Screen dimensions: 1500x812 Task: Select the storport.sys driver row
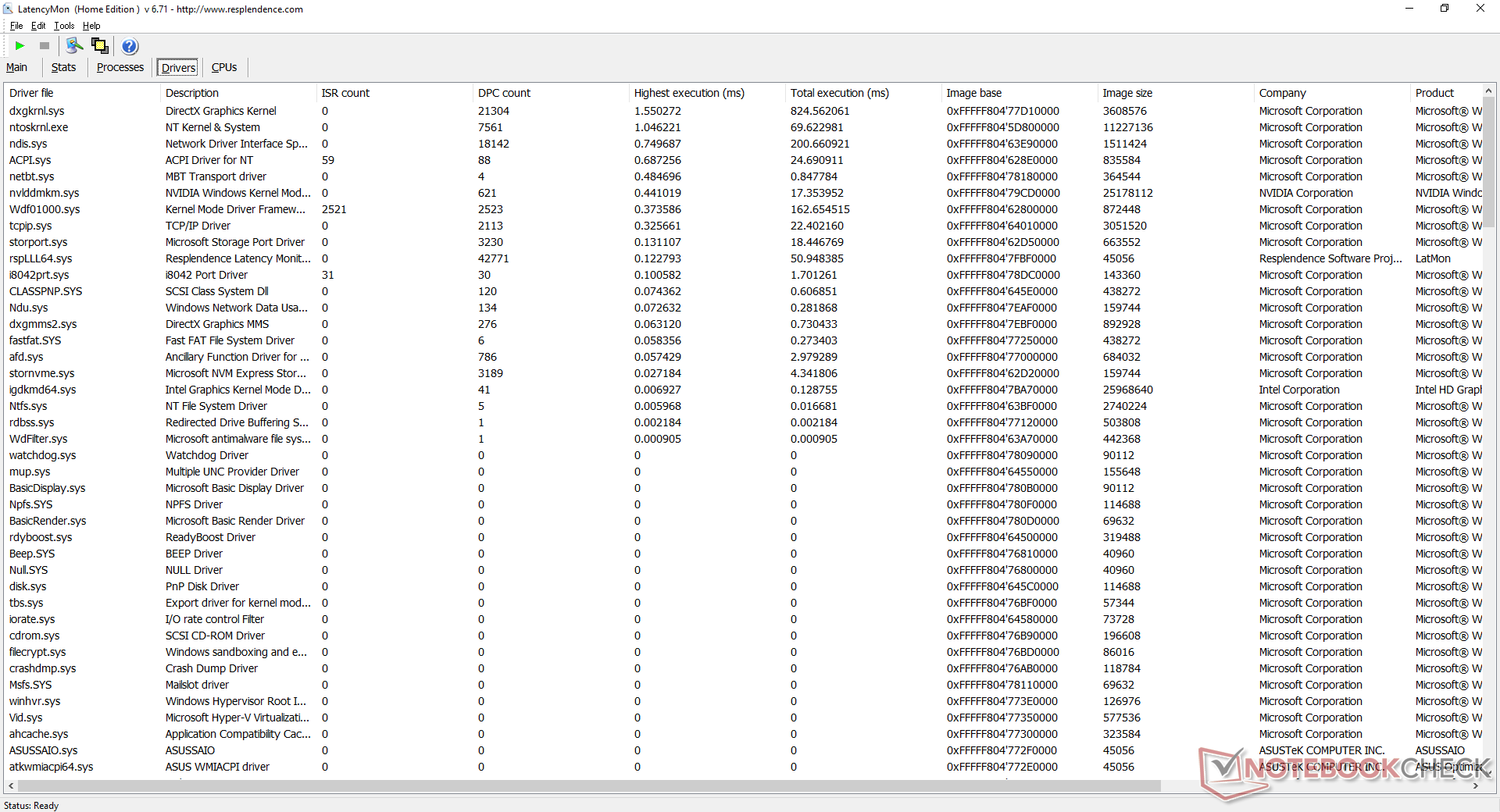point(744,242)
